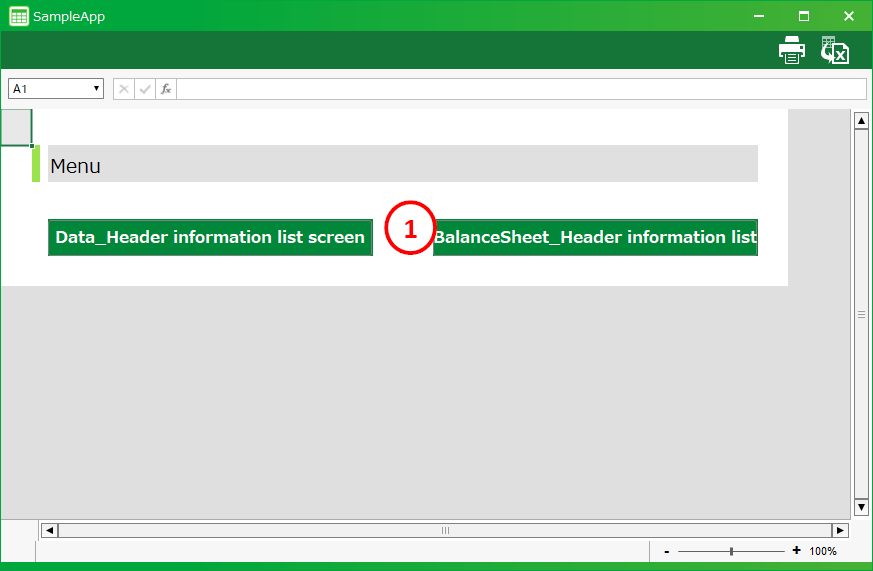Open Data_Header information list screen
The width and height of the screenshot is (873, 571).
(x=210, y=238)
